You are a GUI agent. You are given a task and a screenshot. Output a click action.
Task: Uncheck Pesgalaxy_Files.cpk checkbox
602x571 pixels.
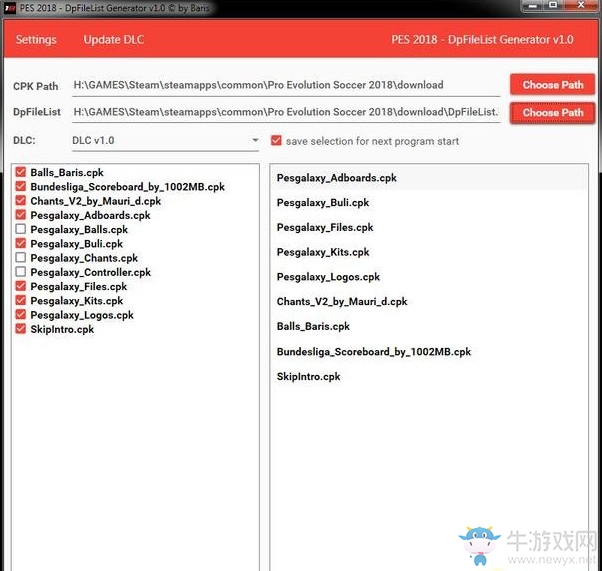pos(21,286)
